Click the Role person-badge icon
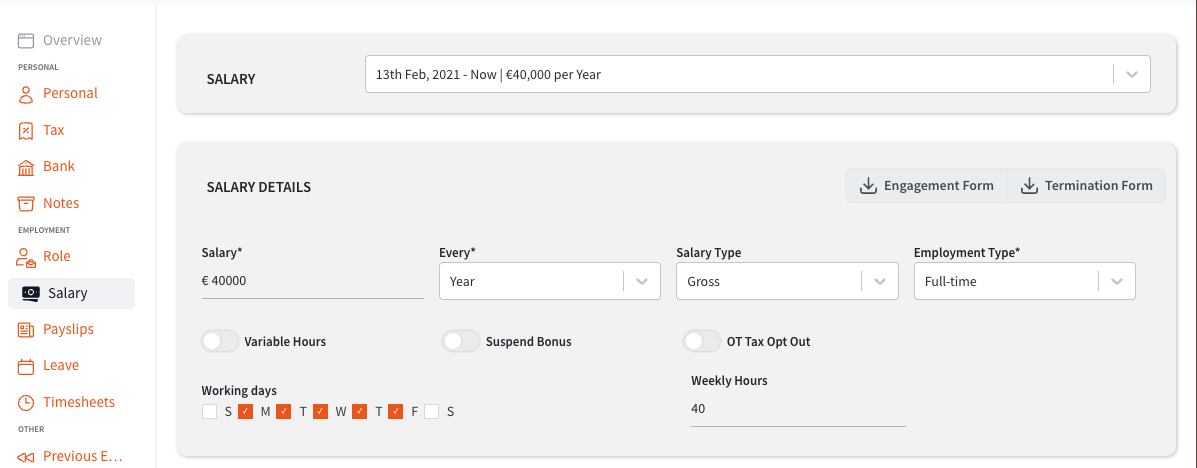 26,257
